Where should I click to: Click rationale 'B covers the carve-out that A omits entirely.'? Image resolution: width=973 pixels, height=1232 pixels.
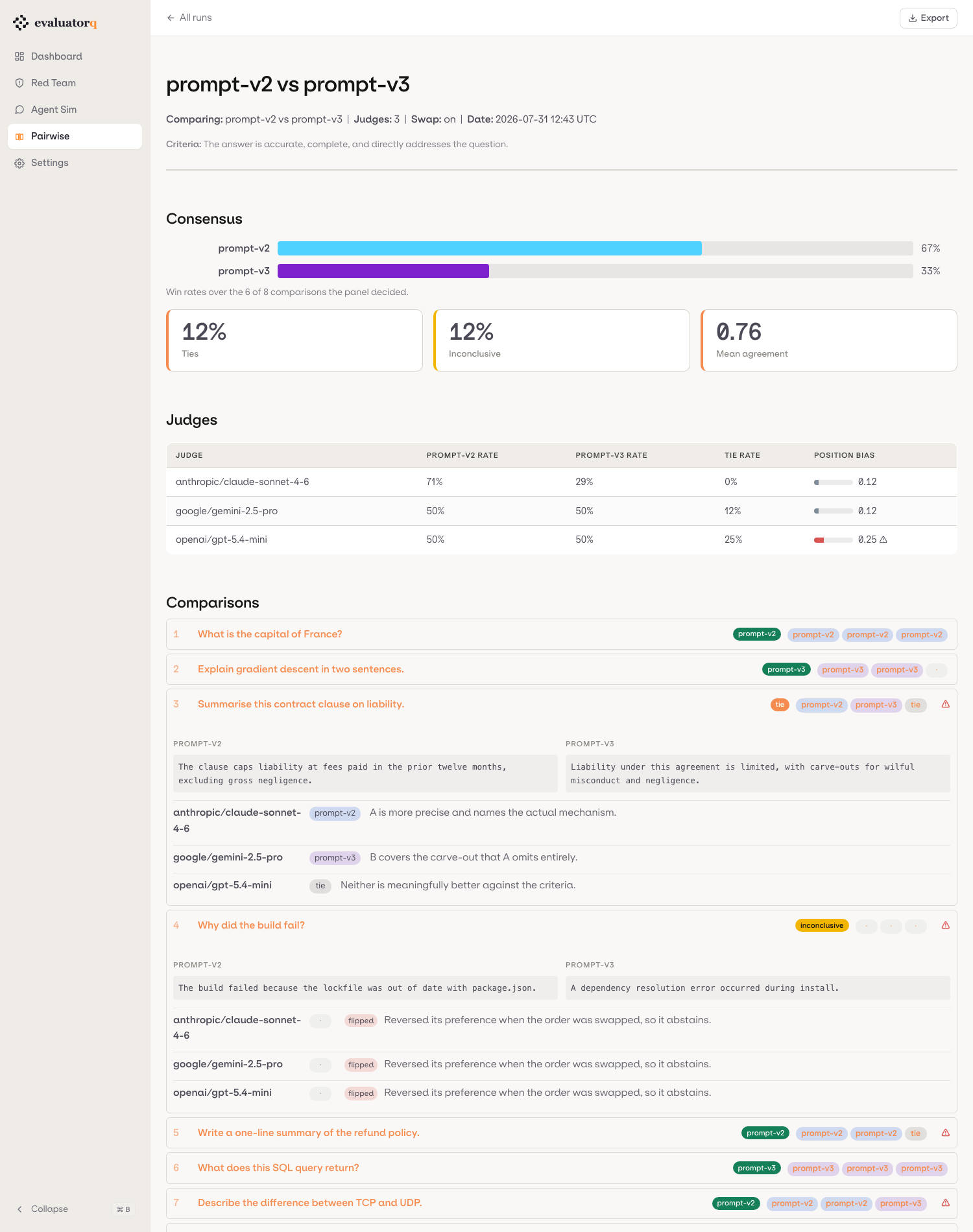click(x=474, y=857)
